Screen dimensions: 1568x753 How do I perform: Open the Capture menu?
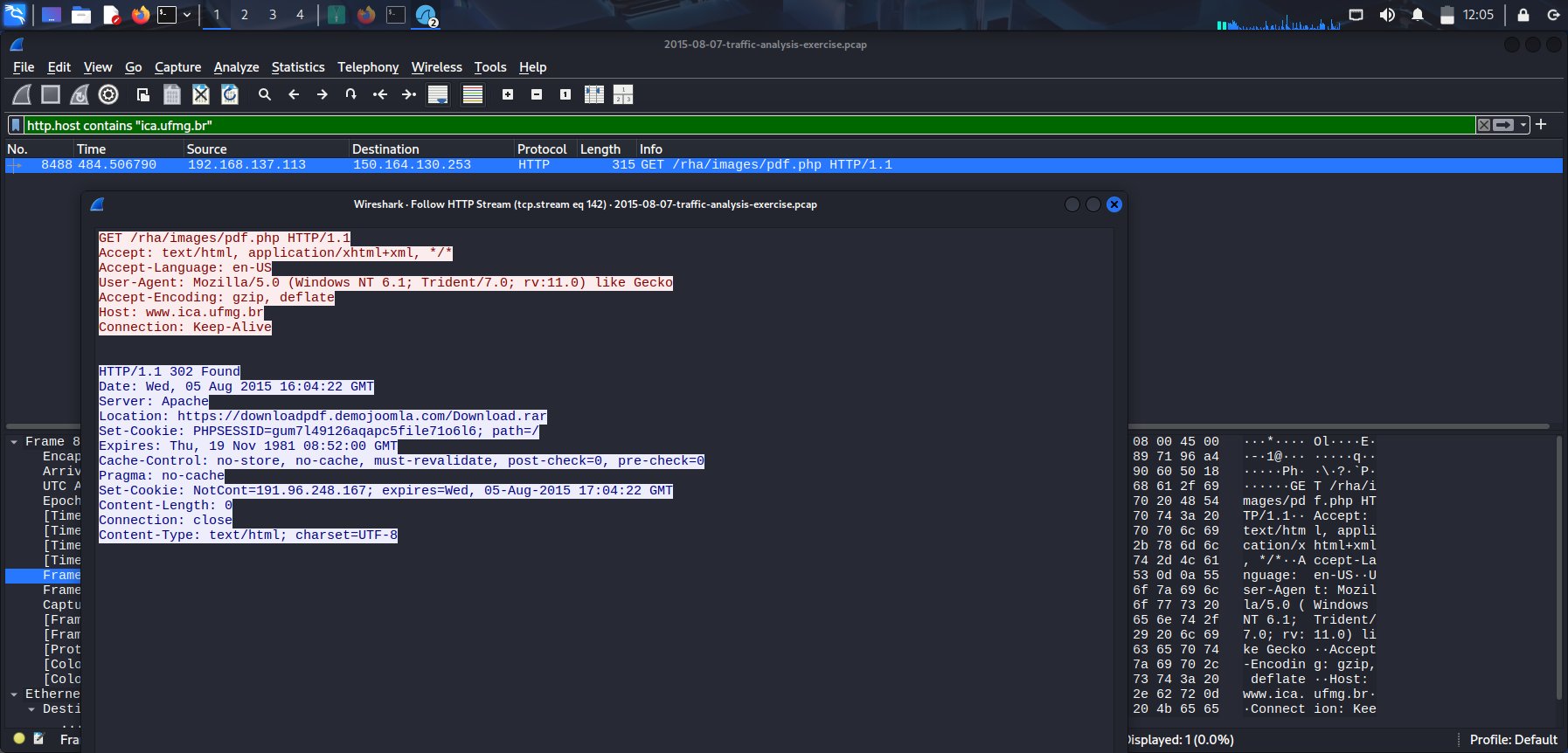pyautogui.click(x=178, y=67)
